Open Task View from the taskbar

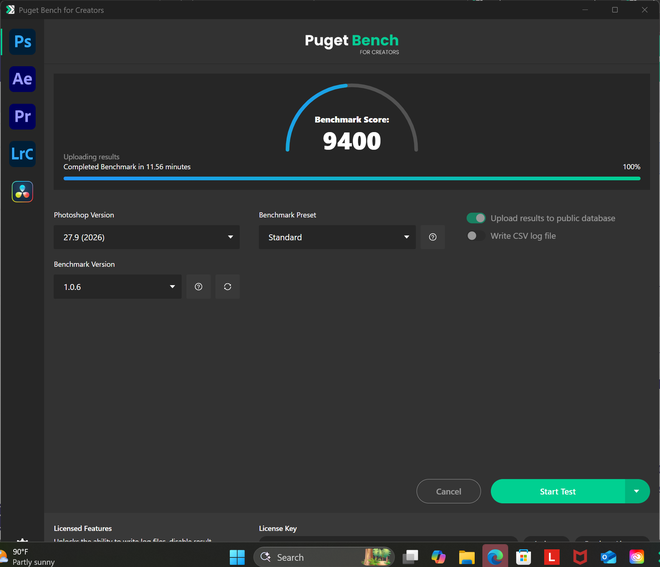point(410,557)
